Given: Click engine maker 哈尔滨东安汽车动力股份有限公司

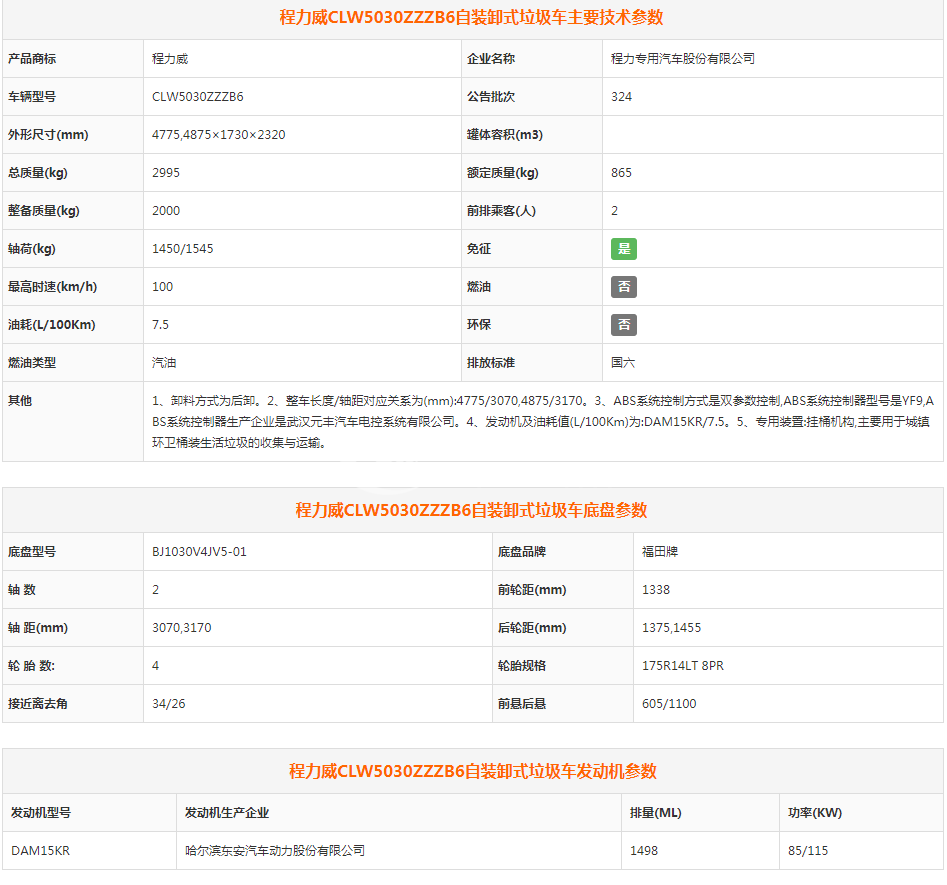Looking at the screenshot, I should [275, 851].
